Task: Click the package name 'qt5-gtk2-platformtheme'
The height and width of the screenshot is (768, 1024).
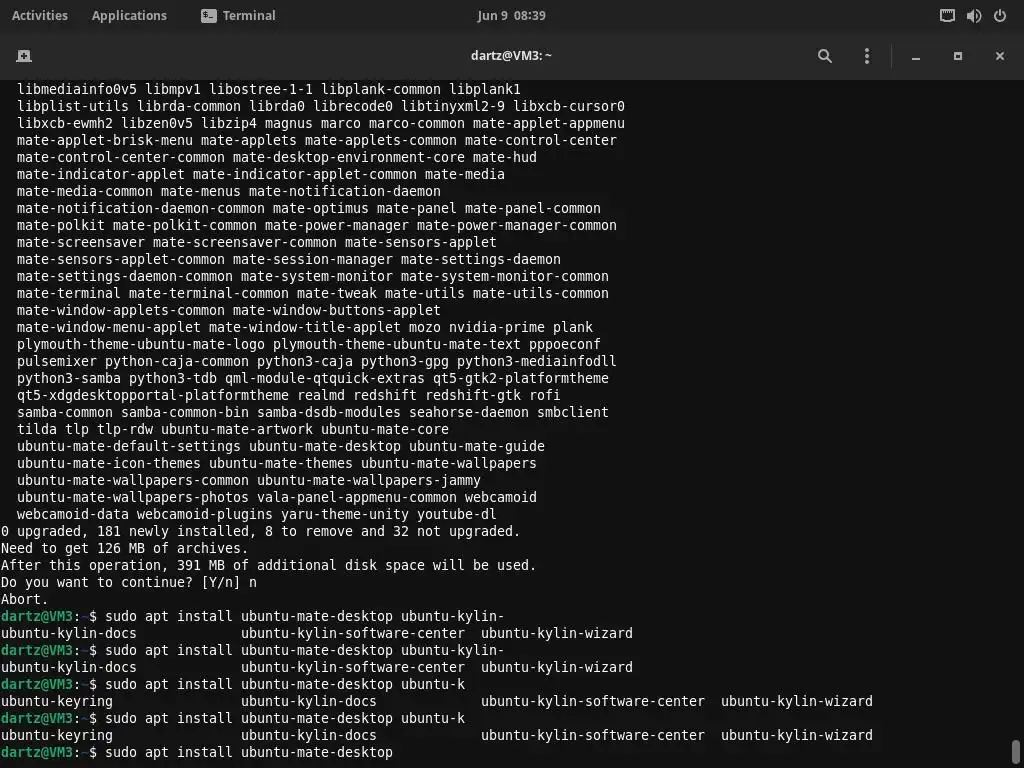Action: 520,379
